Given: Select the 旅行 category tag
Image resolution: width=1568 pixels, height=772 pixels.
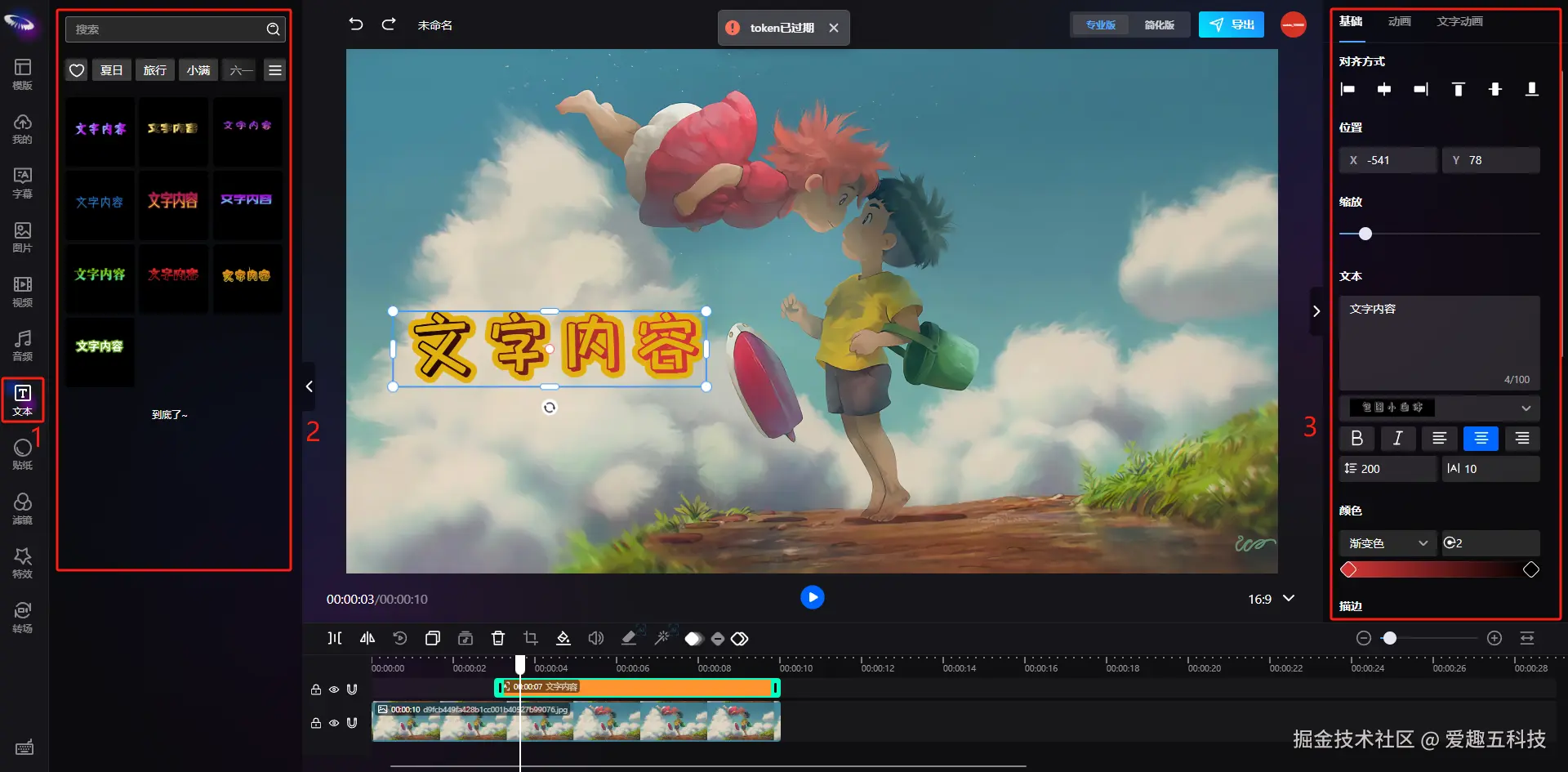Looking at the screenshot, I should (x=155, y=70).
